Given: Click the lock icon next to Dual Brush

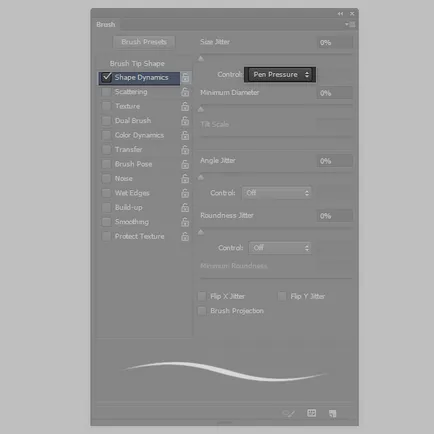Looking at the screenshot, I should pos(185,121).
